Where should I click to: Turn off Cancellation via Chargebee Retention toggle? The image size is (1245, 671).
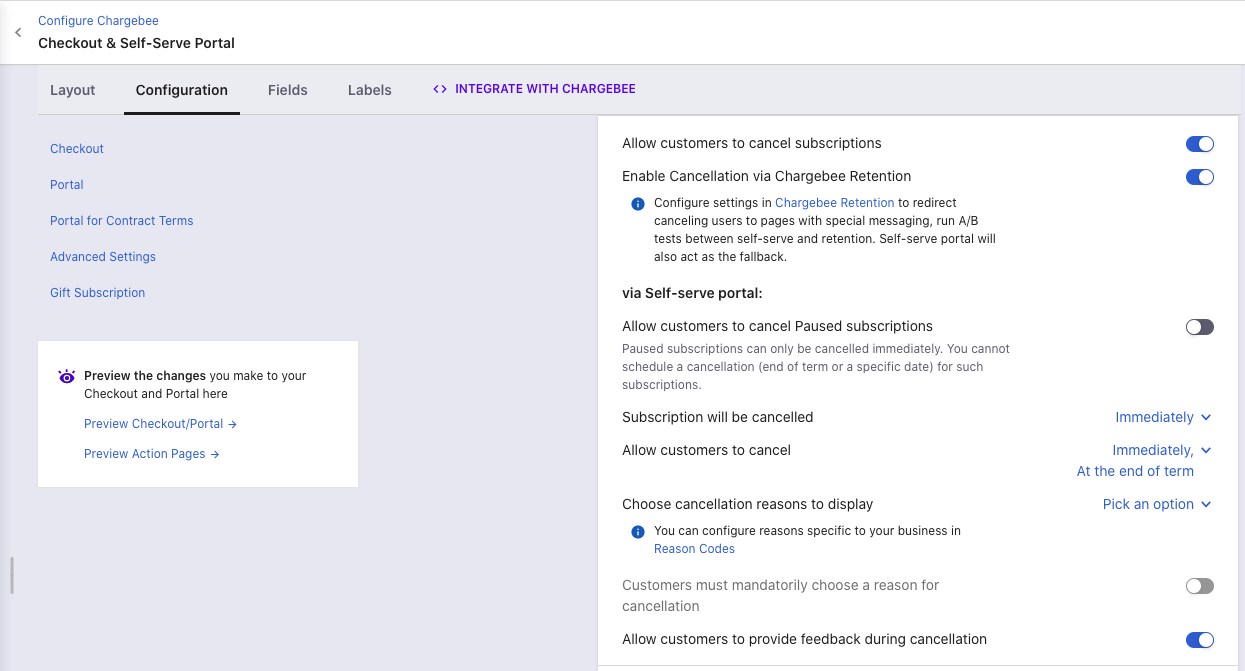pos(1199,177)
